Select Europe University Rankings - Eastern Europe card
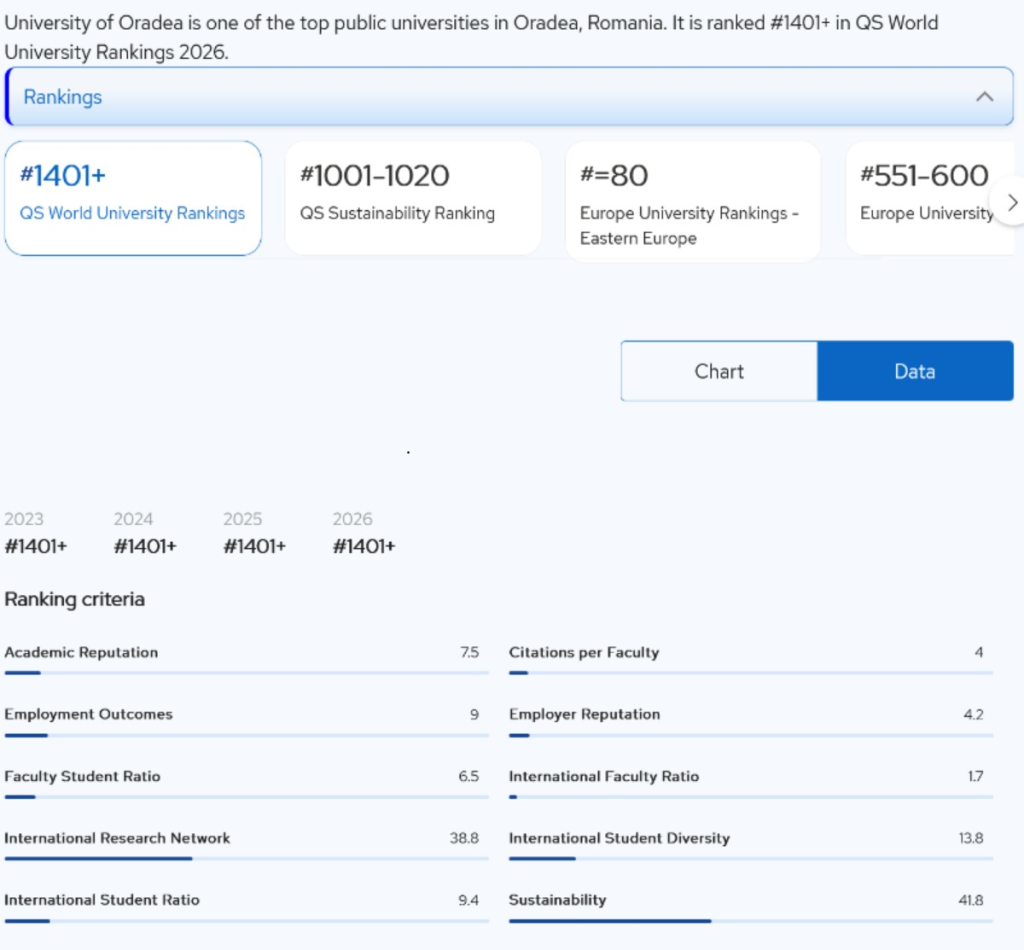1024x950 pixels. coord(693,201)
